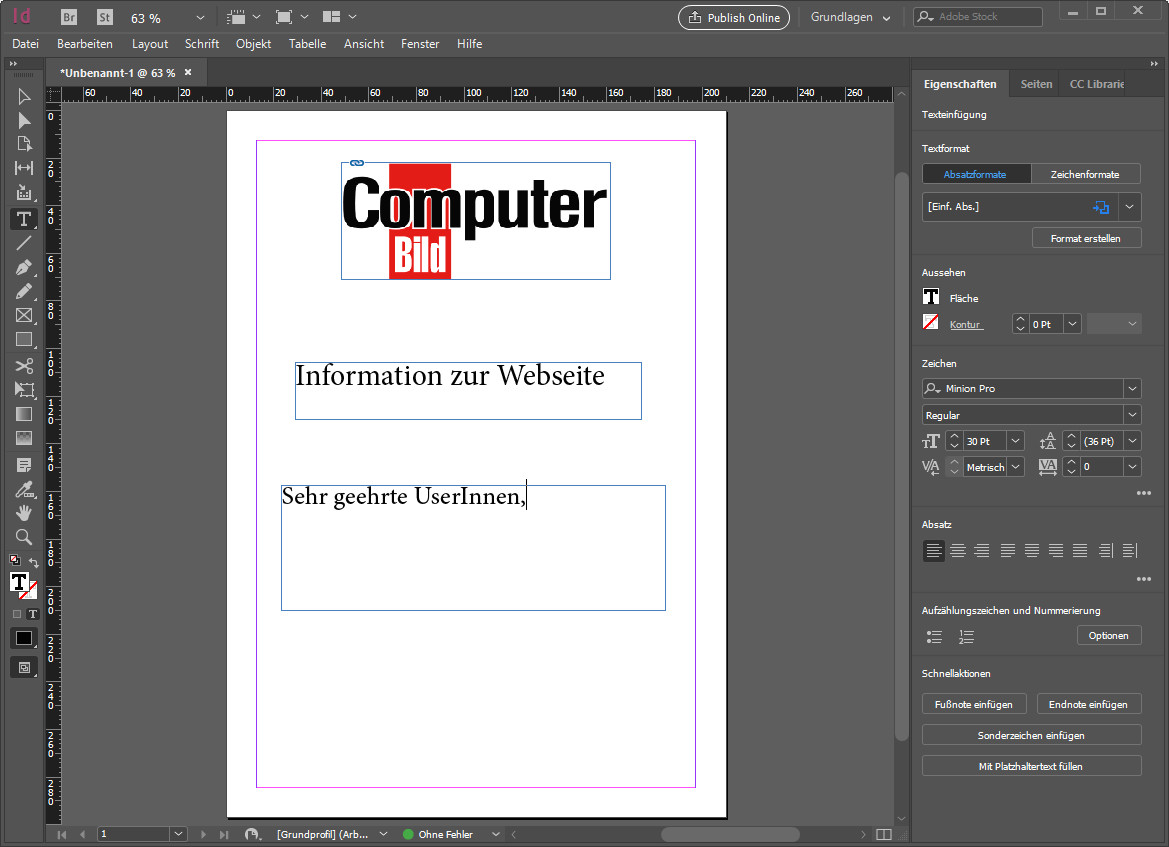The height and width of the screenshot is (847, 1169).
Task: Pick the Scissors tool
Action: point(24,366)
